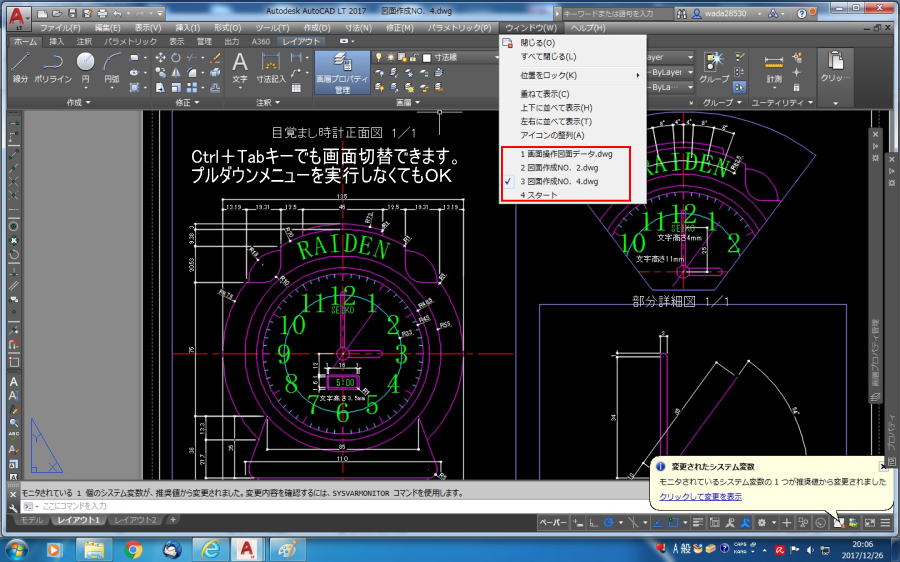Viewport: 900px width, 562px height.
Task: Select the 文字 (Text) tool
Action: pos(240,68)
